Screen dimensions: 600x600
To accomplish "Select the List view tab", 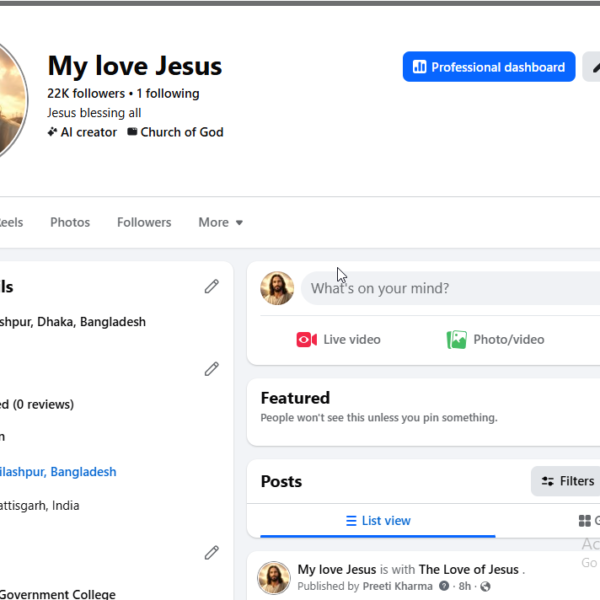I will click(x=378, y=521).
